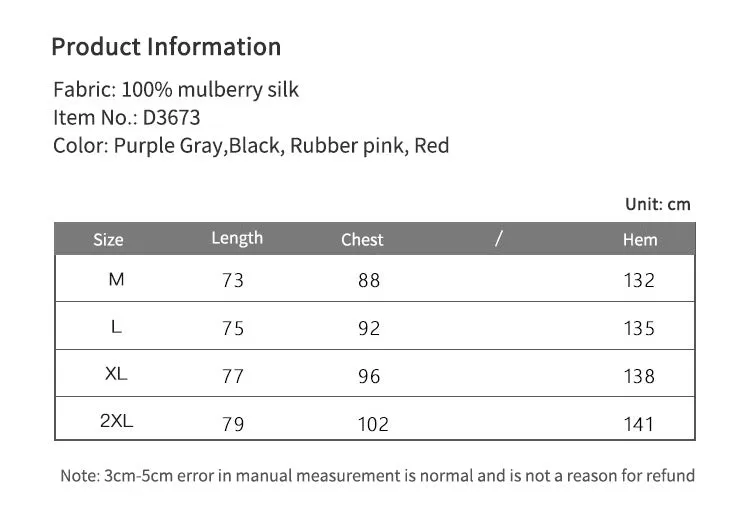Click the Item No.: D3673 text
This screenshot has height=513, width=750.
127,118
